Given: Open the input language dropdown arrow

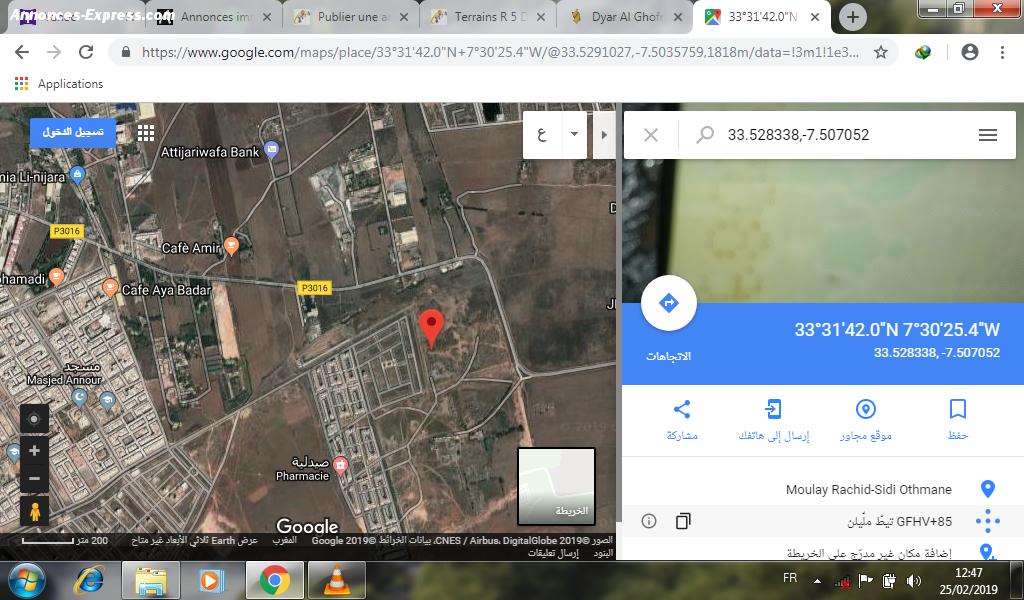Looking at the screenshot, I should click(x=574, y=134).
